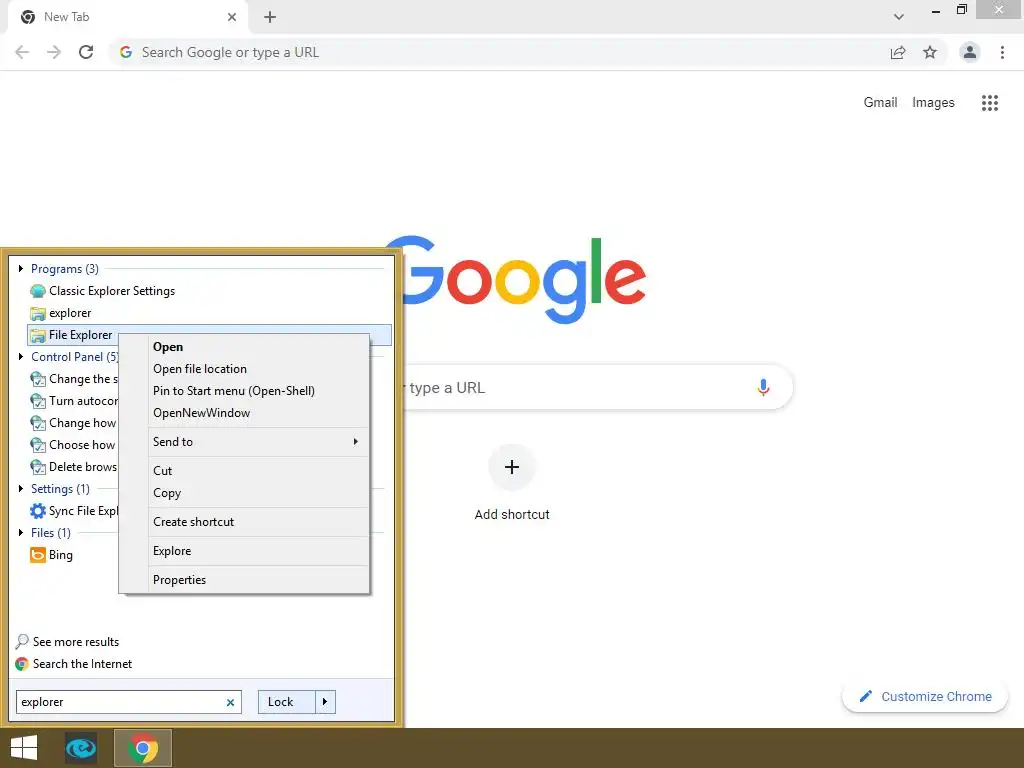Click the See more results text

click(76, 642)
